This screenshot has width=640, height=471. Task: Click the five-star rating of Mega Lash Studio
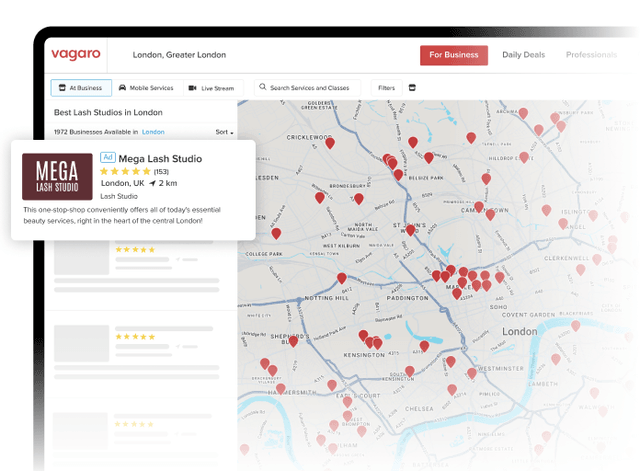coord(125,171)
